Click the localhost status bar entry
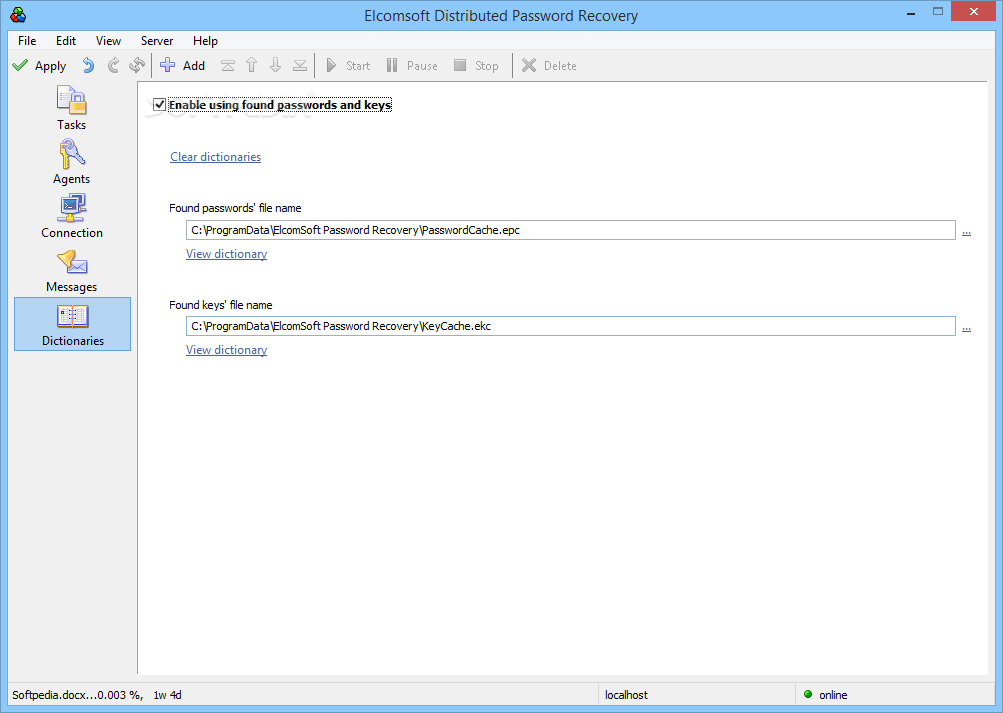 pyautogui.click(x=626, y=694)
